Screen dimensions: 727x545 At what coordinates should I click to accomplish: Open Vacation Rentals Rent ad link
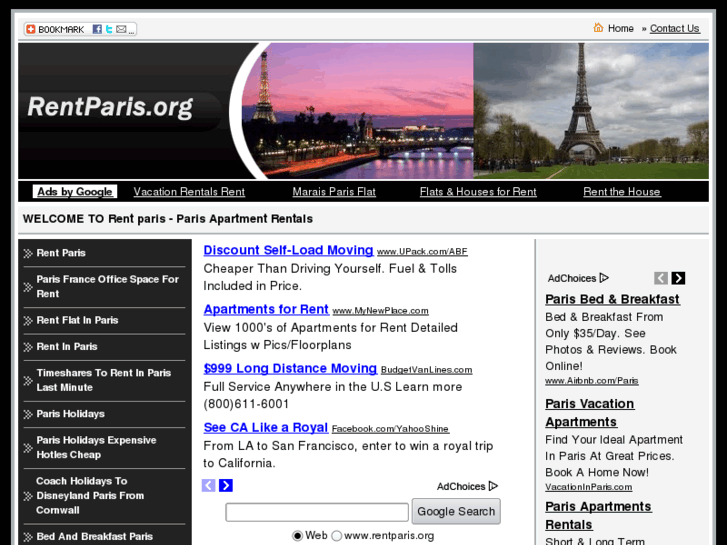pyautogui.click(x=189, y=192)
